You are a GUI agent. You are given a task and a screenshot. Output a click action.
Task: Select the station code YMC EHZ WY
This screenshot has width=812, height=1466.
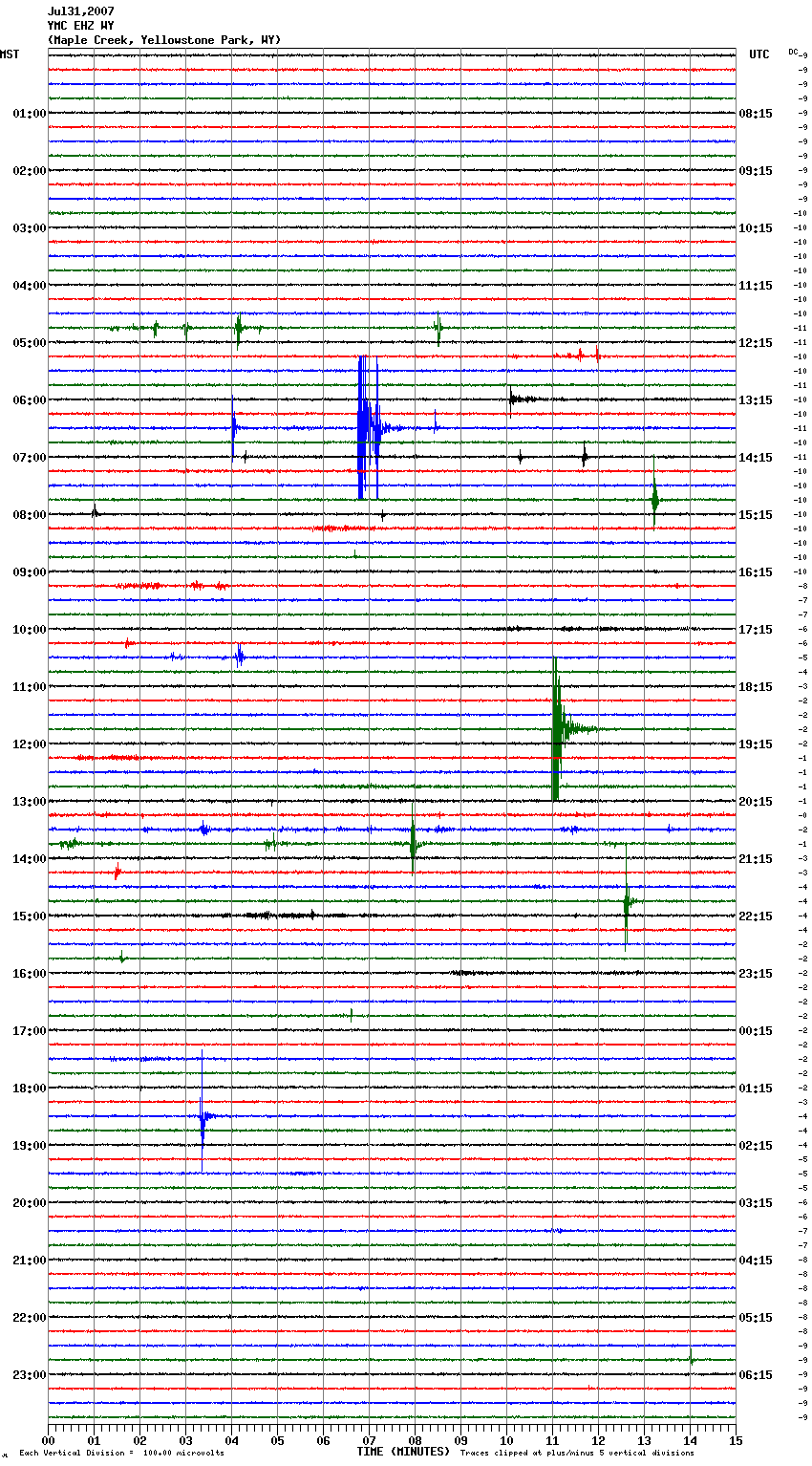(81, 26)
